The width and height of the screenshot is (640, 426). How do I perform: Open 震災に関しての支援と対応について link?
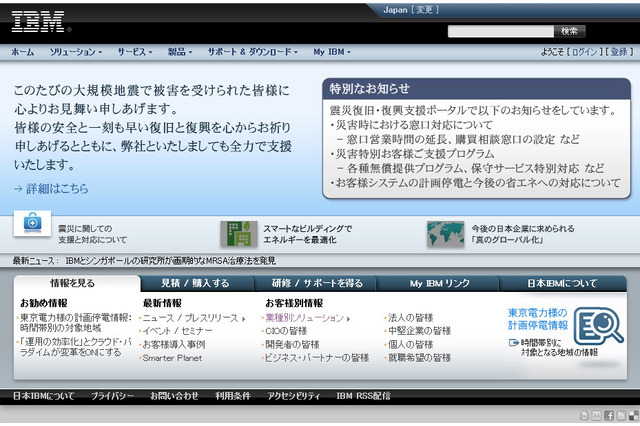(92, 234)
